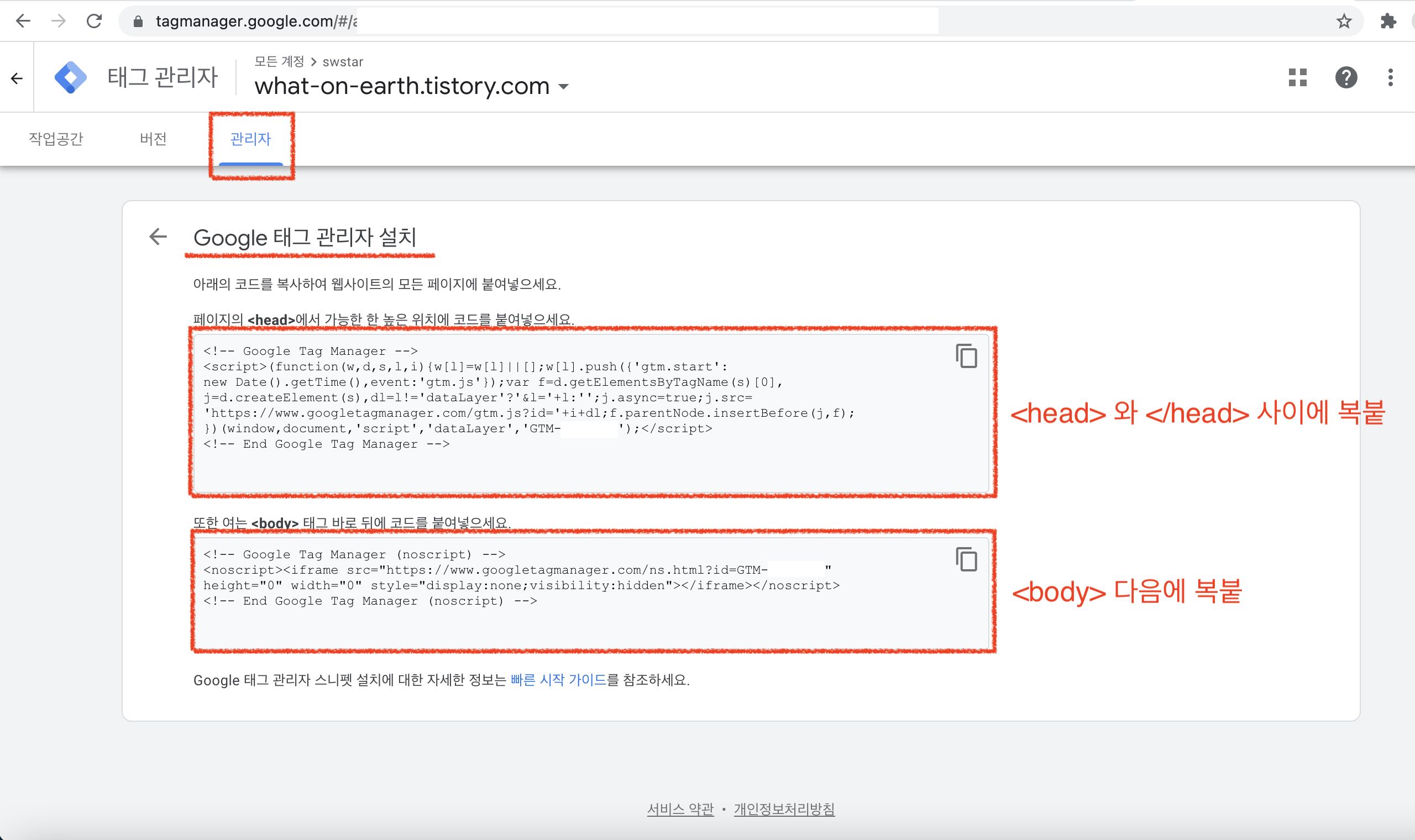
Task: Click the lock icon in the address bar
Action: tap(138, 22)
